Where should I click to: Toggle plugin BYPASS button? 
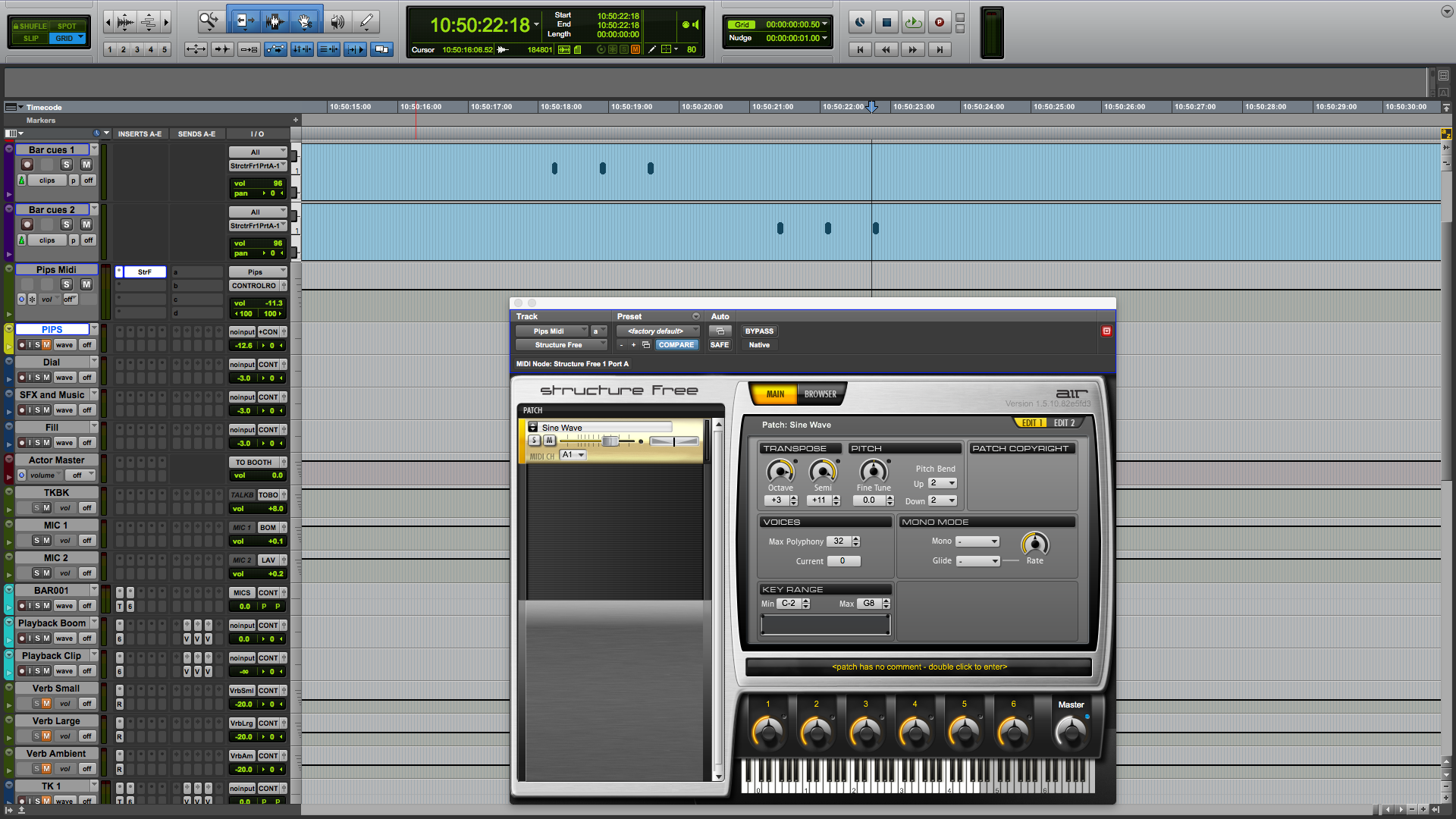pos(759,331)
